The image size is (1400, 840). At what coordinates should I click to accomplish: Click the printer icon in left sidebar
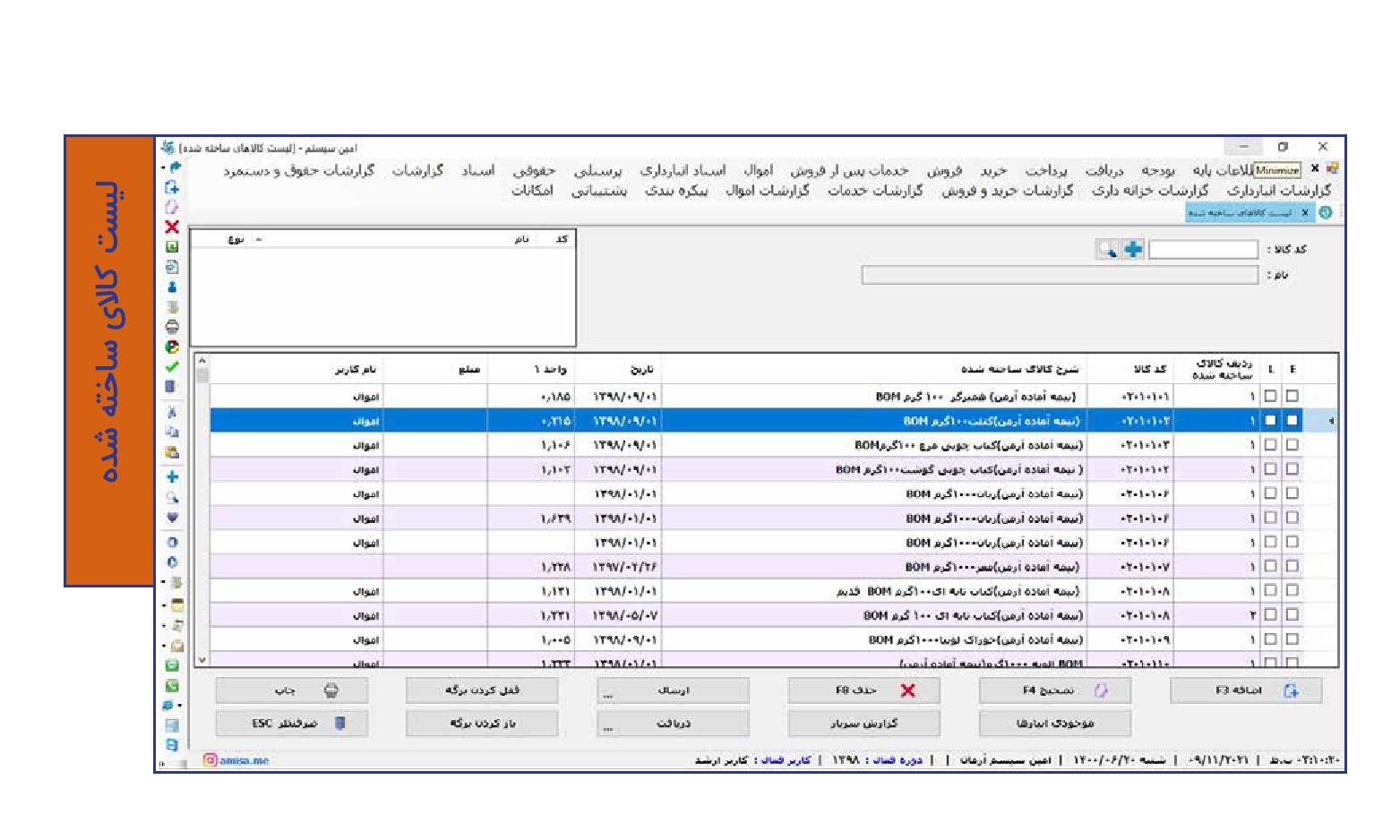pos(172,327)
